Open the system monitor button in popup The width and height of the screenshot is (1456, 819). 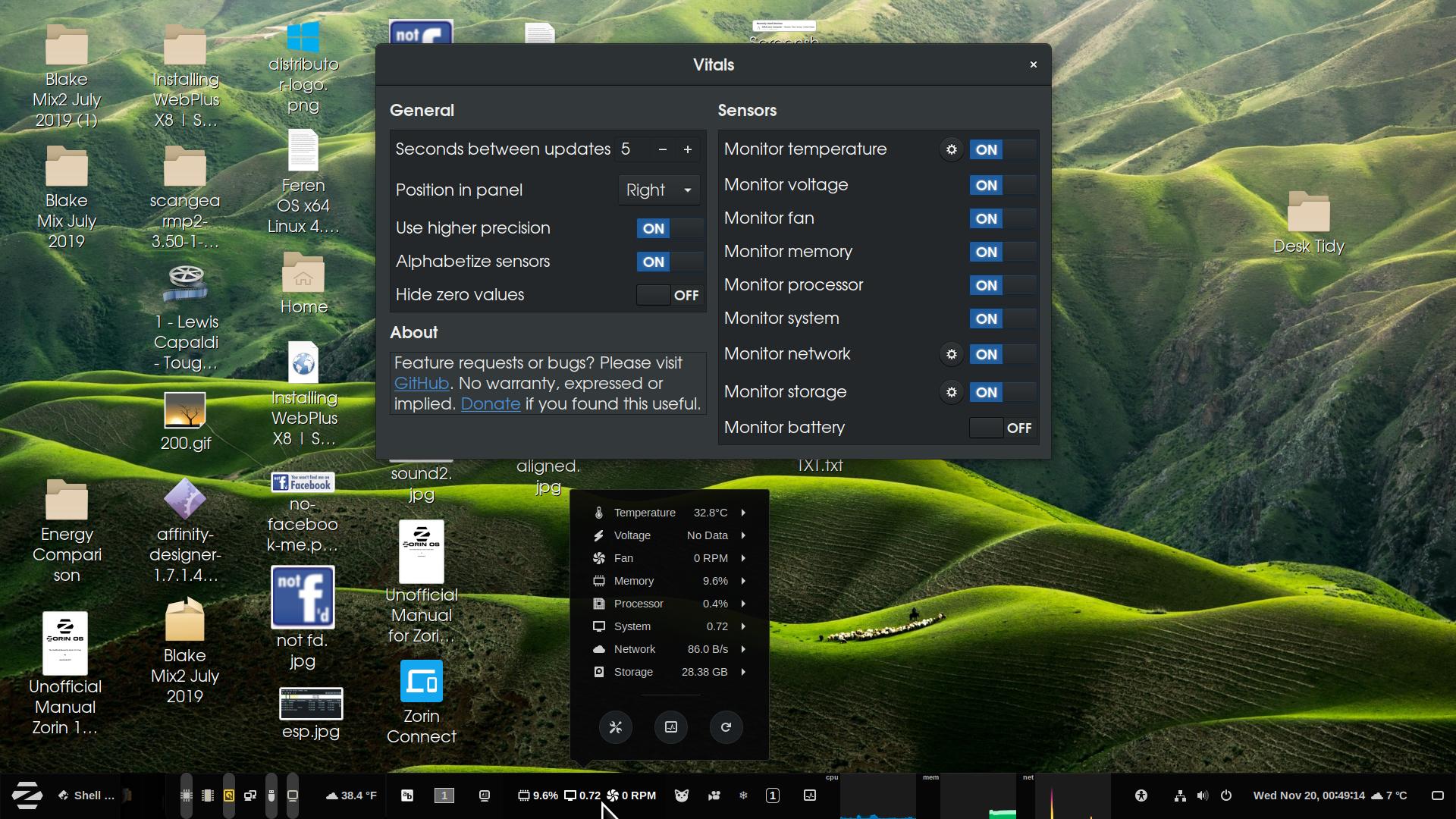tap(670, 727)
